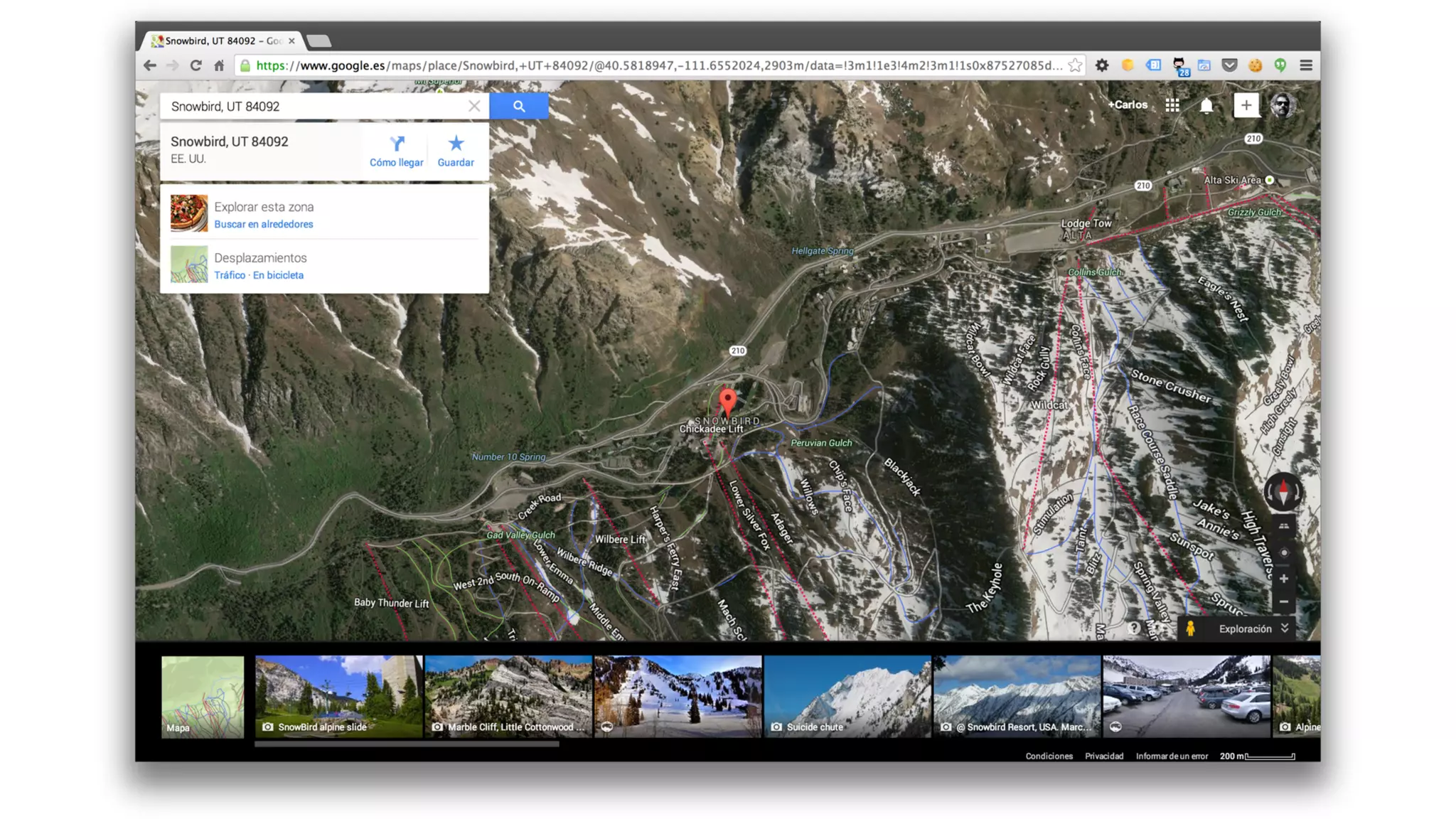Click the Buscar en alrededores link

click(263, 224)
